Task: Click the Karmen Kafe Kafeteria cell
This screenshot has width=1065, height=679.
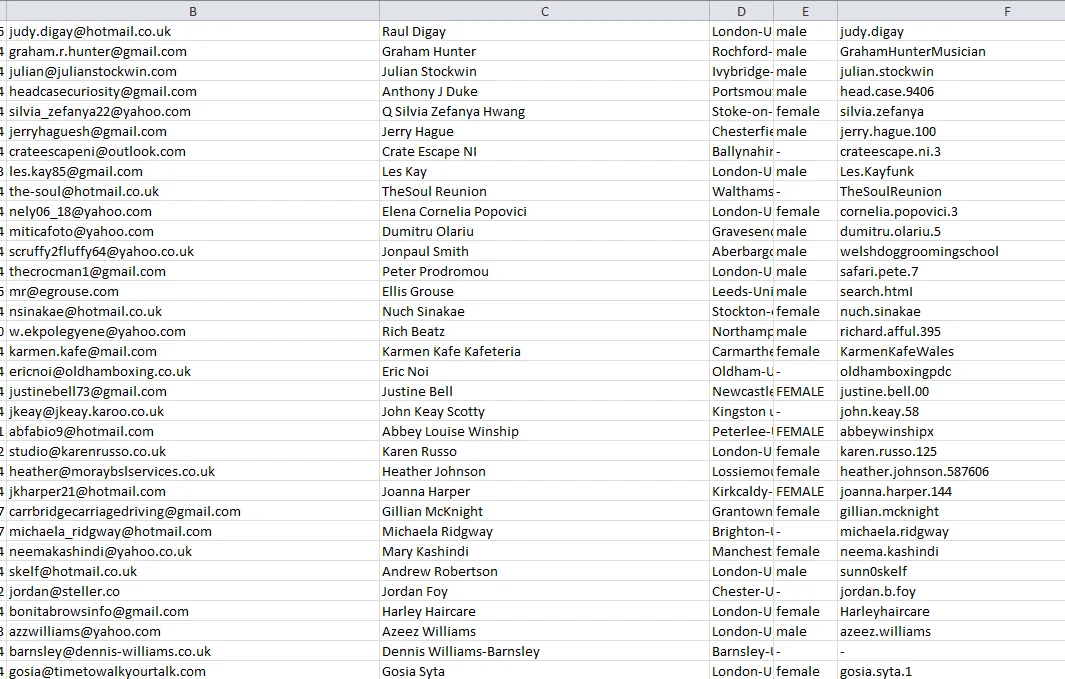Action: [x=451, y=351]
